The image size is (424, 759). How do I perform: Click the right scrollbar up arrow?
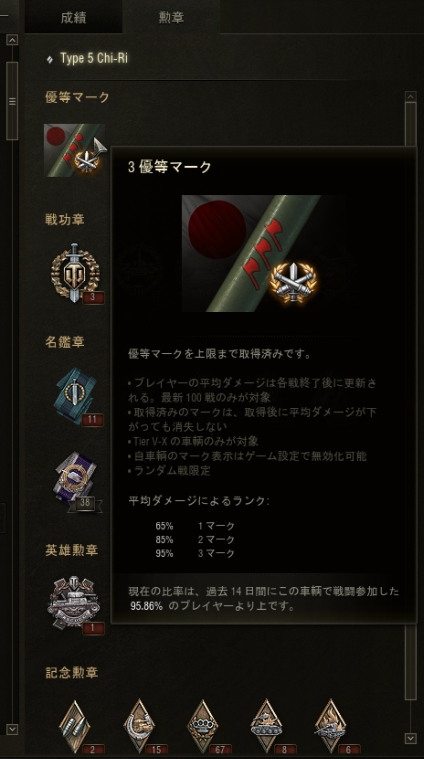pos(410,96)
